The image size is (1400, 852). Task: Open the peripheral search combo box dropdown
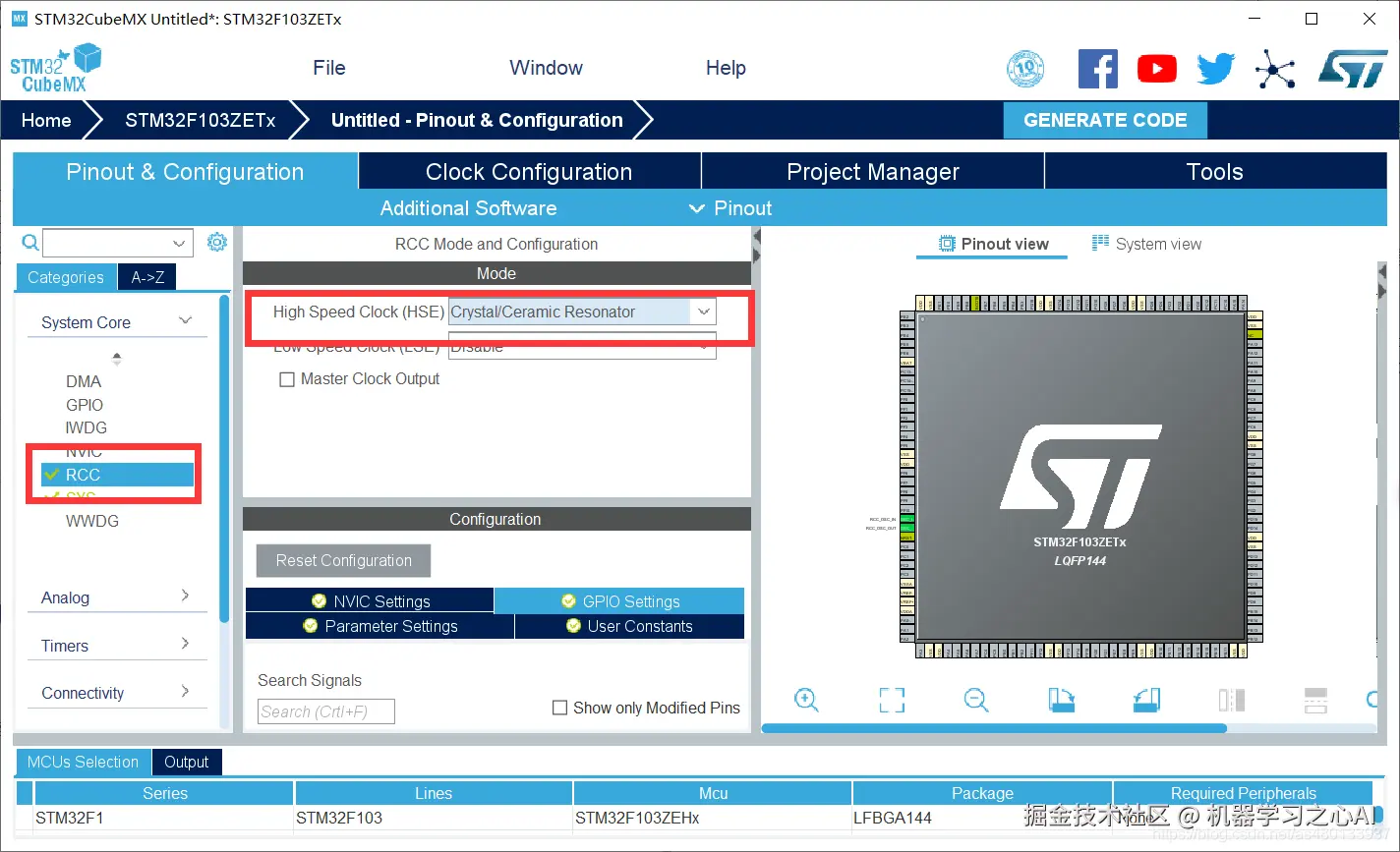pyautogui.click(x=180, y=243)
